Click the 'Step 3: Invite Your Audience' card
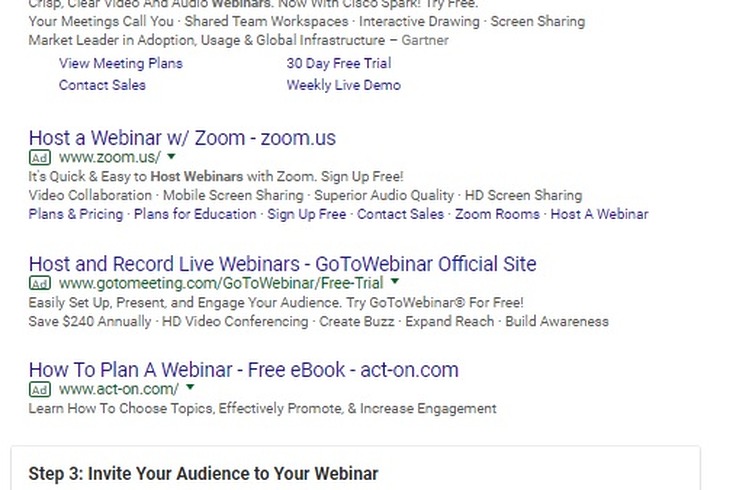The height and width of the screenshot is (490, 736). click(x=355, y=472)
